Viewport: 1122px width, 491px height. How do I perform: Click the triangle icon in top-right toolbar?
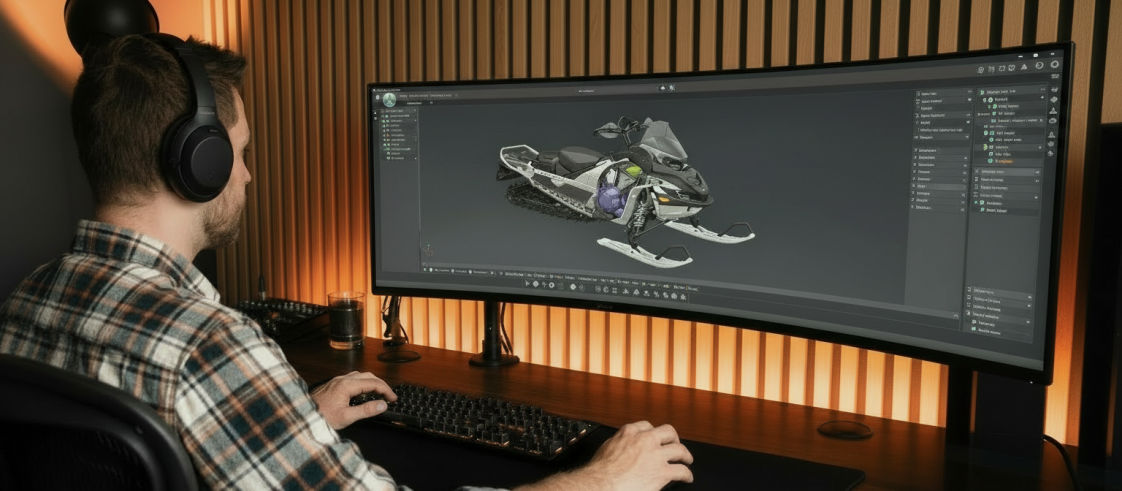click(1024, 67)
